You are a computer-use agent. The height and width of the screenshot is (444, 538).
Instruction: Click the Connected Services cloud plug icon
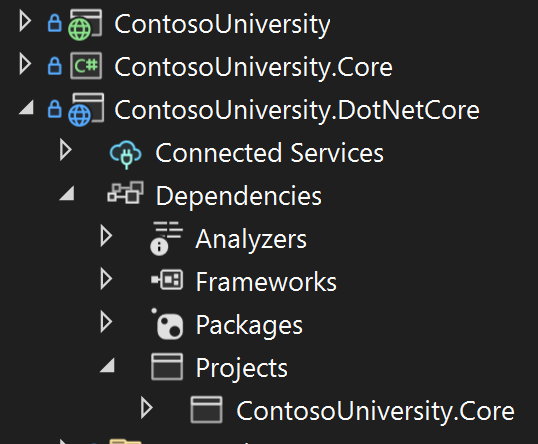coord(125,154)
